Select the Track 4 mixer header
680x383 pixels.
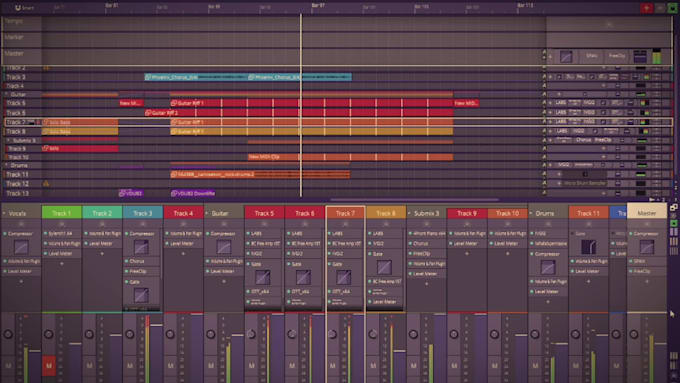(x=183, y=213)
